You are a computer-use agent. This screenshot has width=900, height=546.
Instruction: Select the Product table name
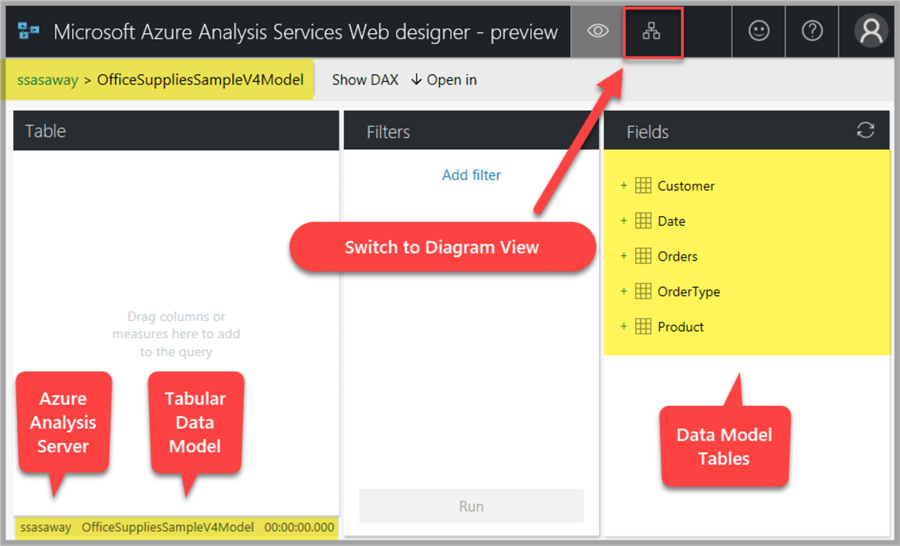coord(680,327)
